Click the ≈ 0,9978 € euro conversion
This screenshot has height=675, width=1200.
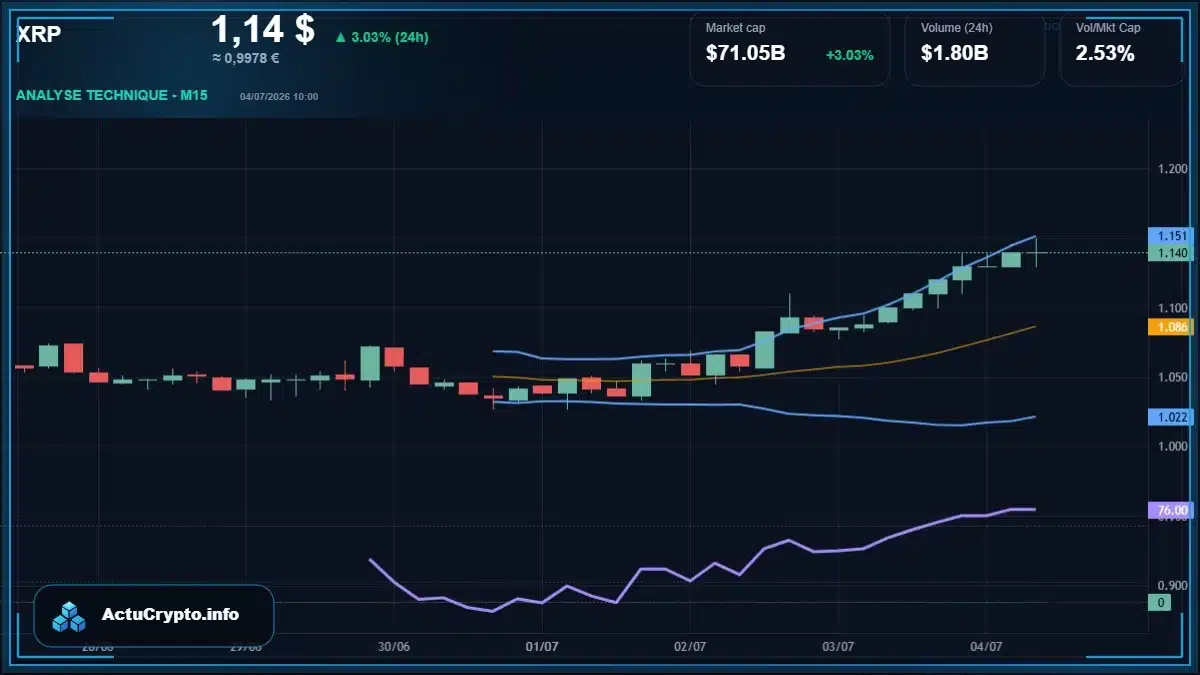pos(246,58)
